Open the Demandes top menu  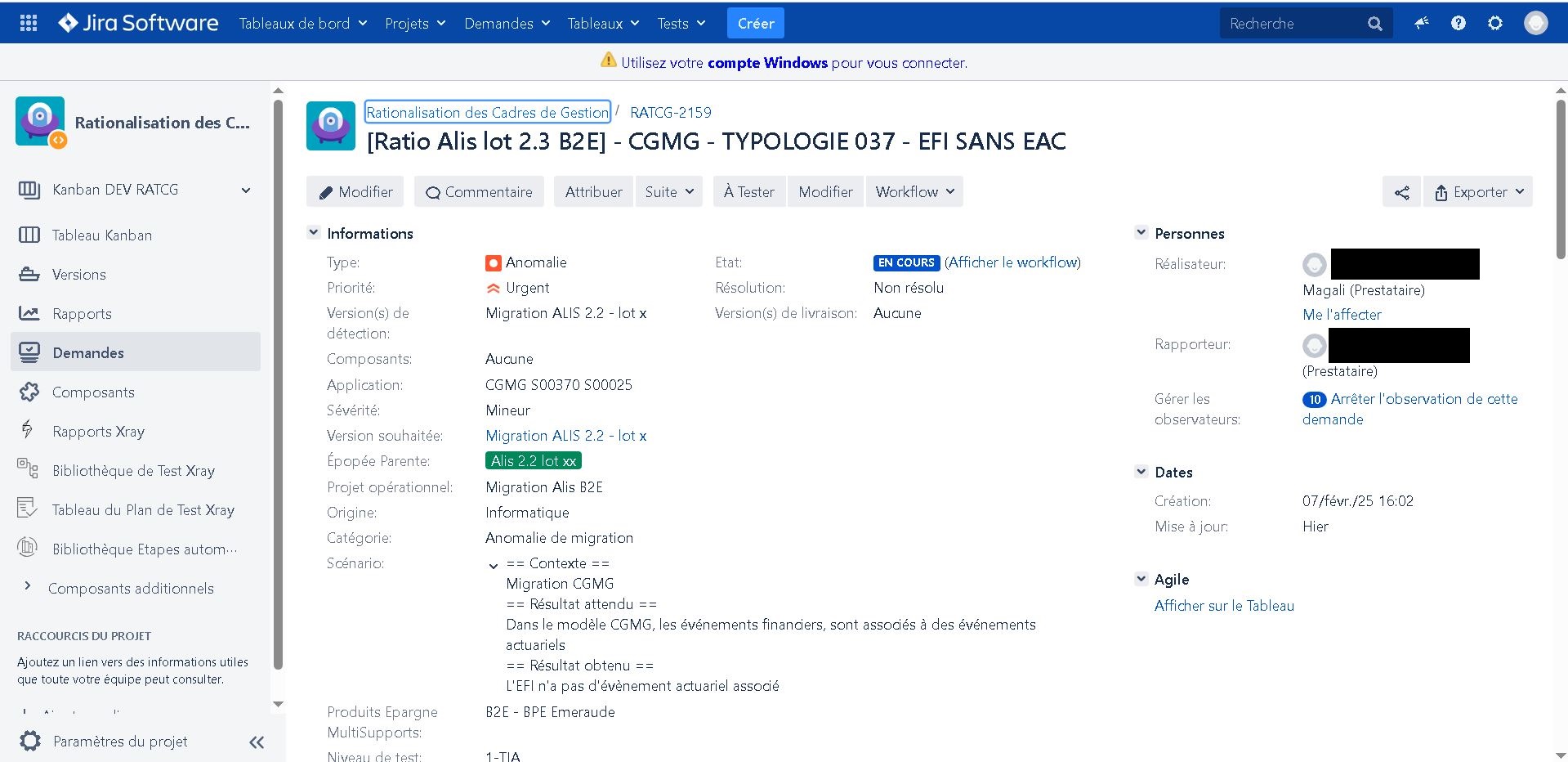[x=507, y=23]
